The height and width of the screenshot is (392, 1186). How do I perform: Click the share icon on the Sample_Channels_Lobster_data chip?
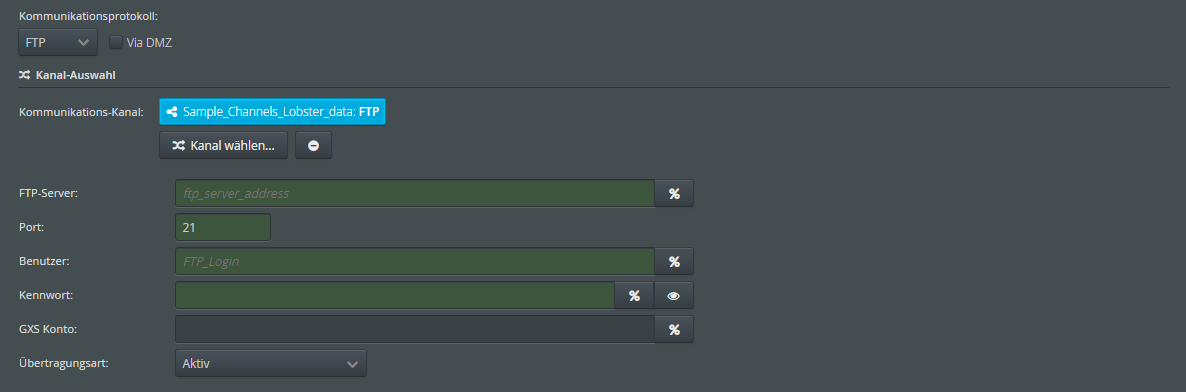click(172, 112)
